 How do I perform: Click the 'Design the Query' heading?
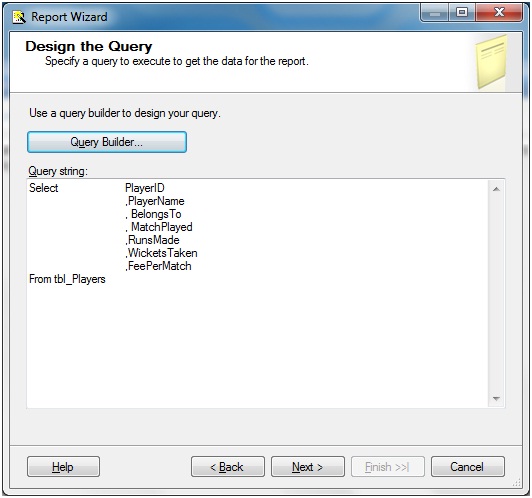coord(89,46)
